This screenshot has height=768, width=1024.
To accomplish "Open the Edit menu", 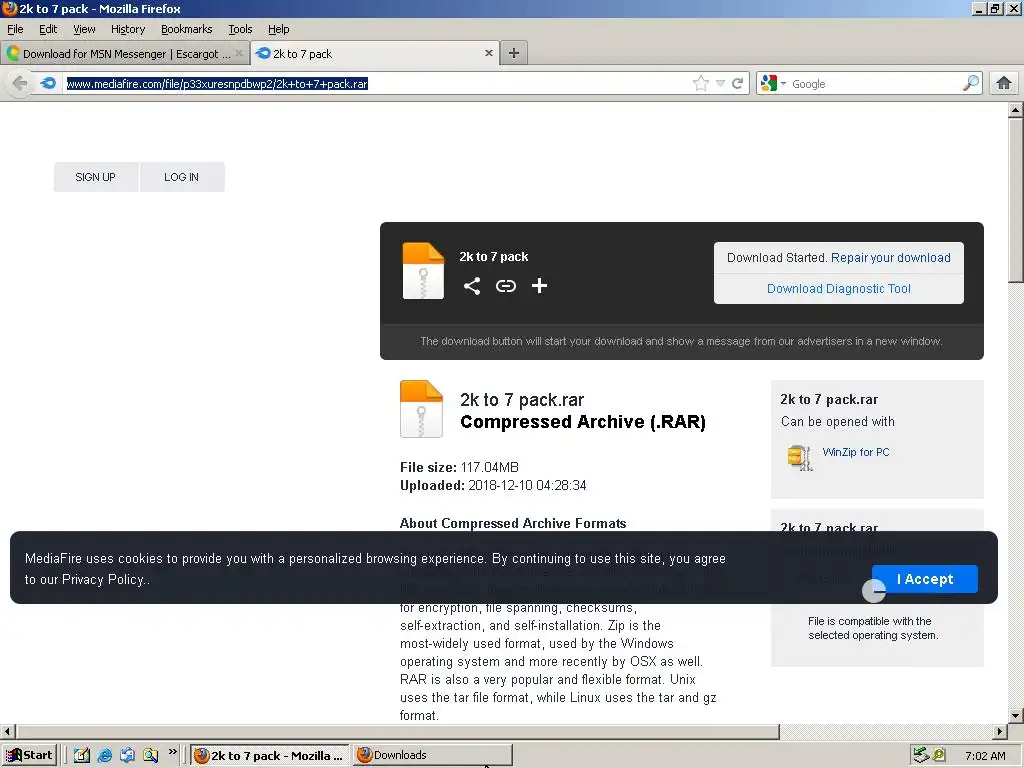I will 48,29.
